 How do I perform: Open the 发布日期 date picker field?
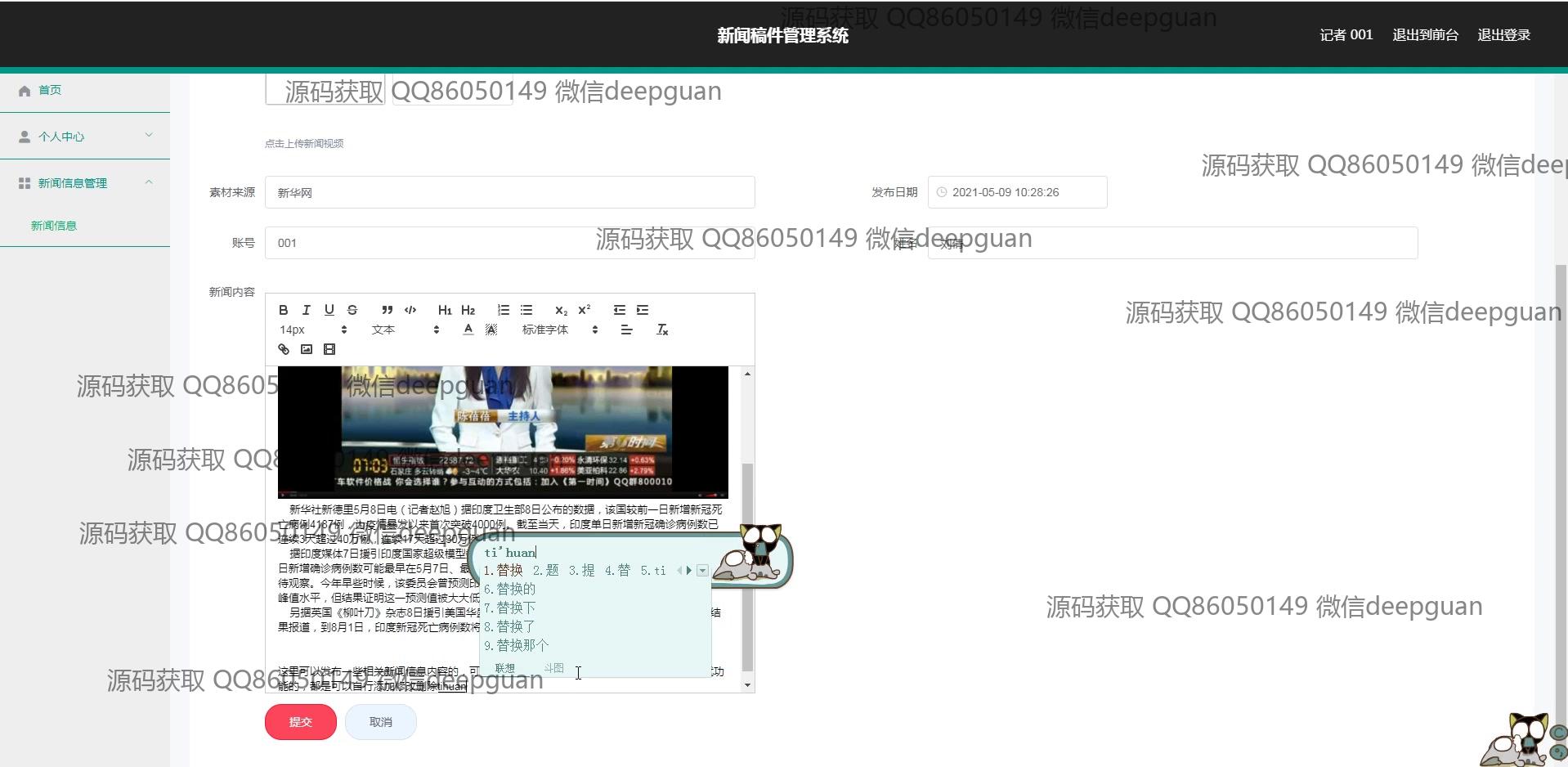(1017, 192)
